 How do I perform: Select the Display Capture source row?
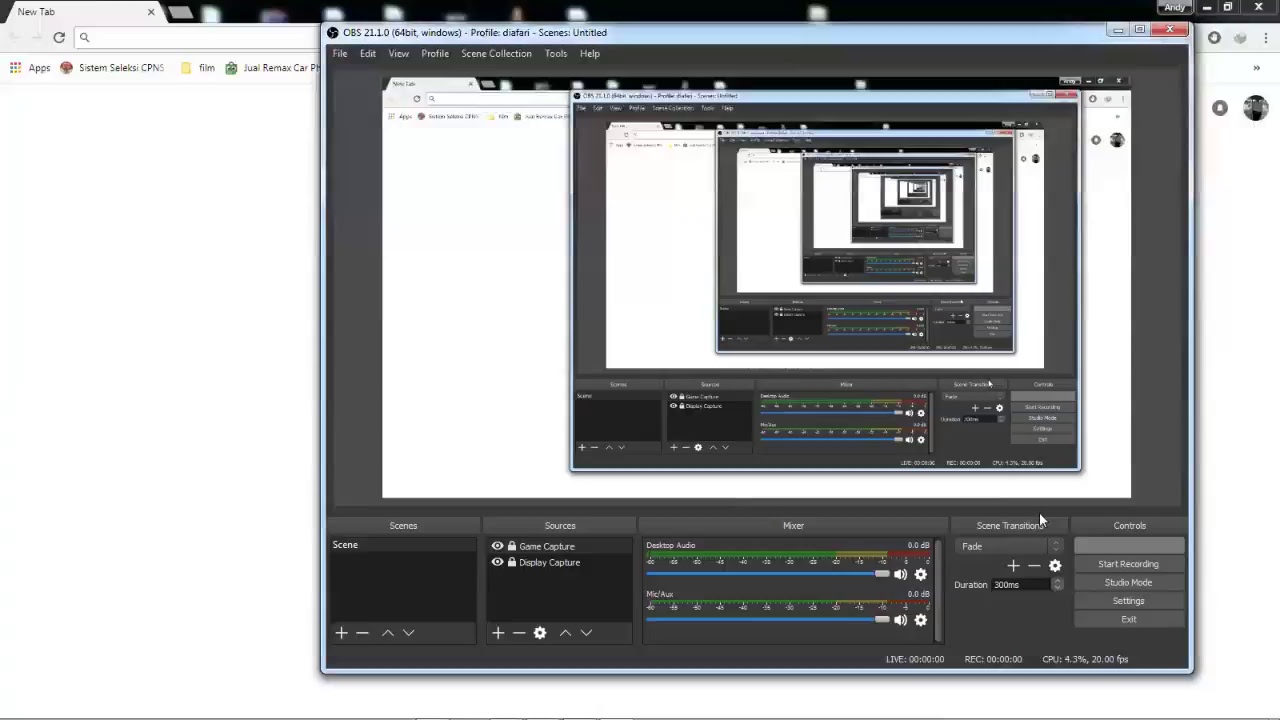tap(560, 562)
